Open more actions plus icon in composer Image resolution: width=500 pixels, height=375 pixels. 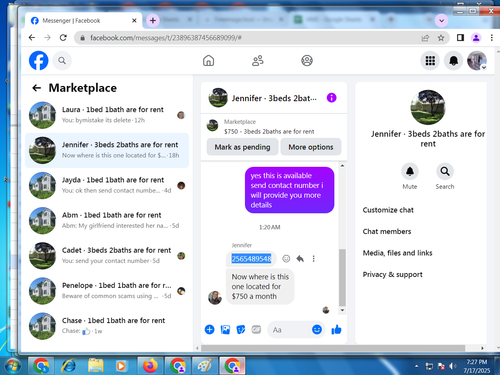(x=209, y=330)
